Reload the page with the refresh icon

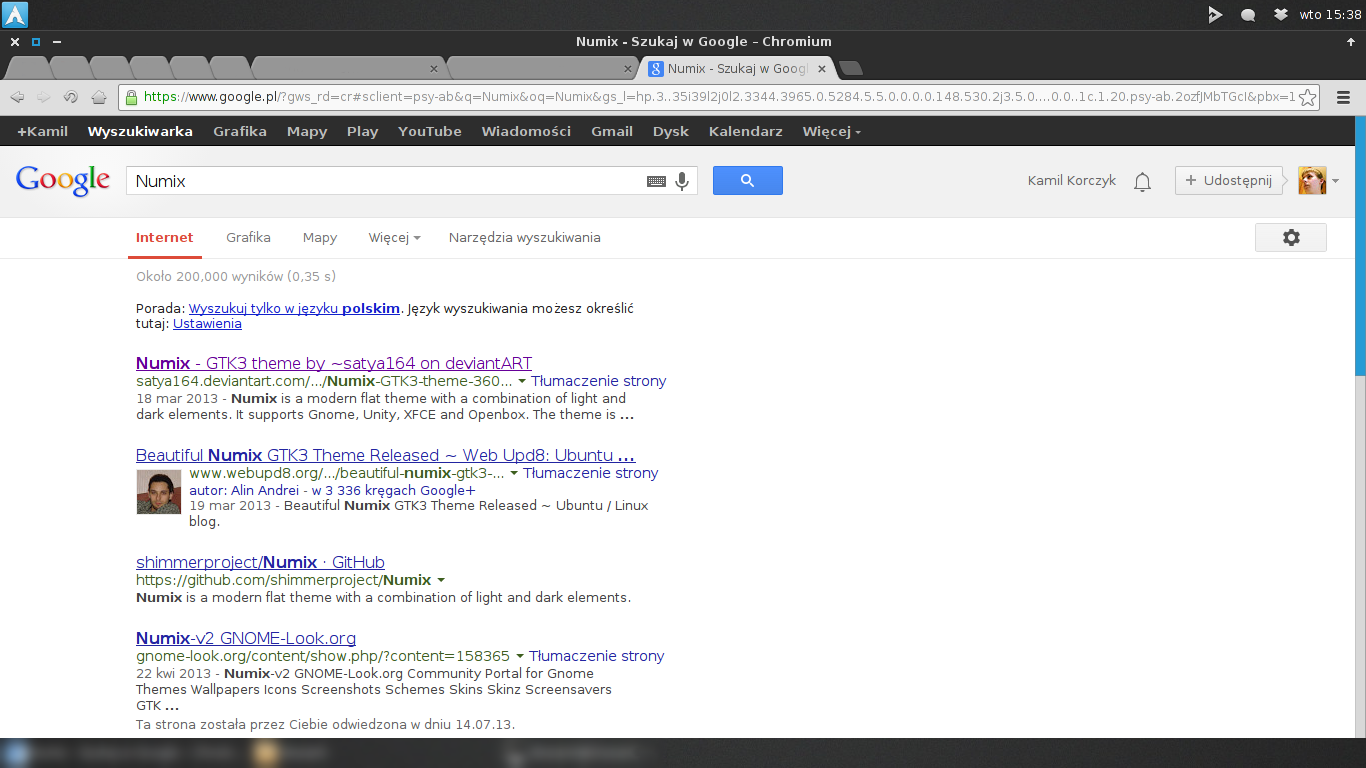pos(71,97)
